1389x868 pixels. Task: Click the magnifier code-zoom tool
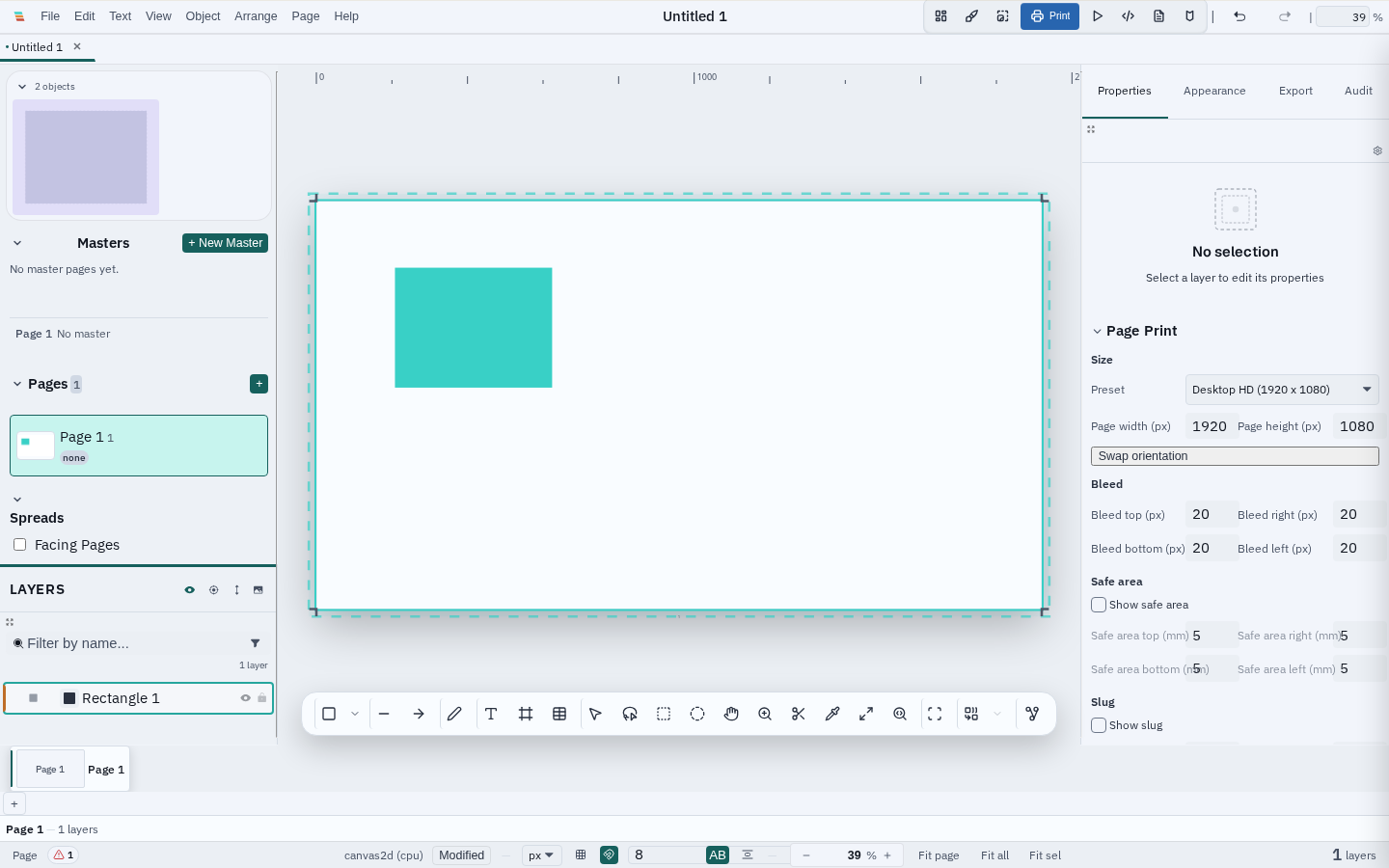tap(900, 714)
